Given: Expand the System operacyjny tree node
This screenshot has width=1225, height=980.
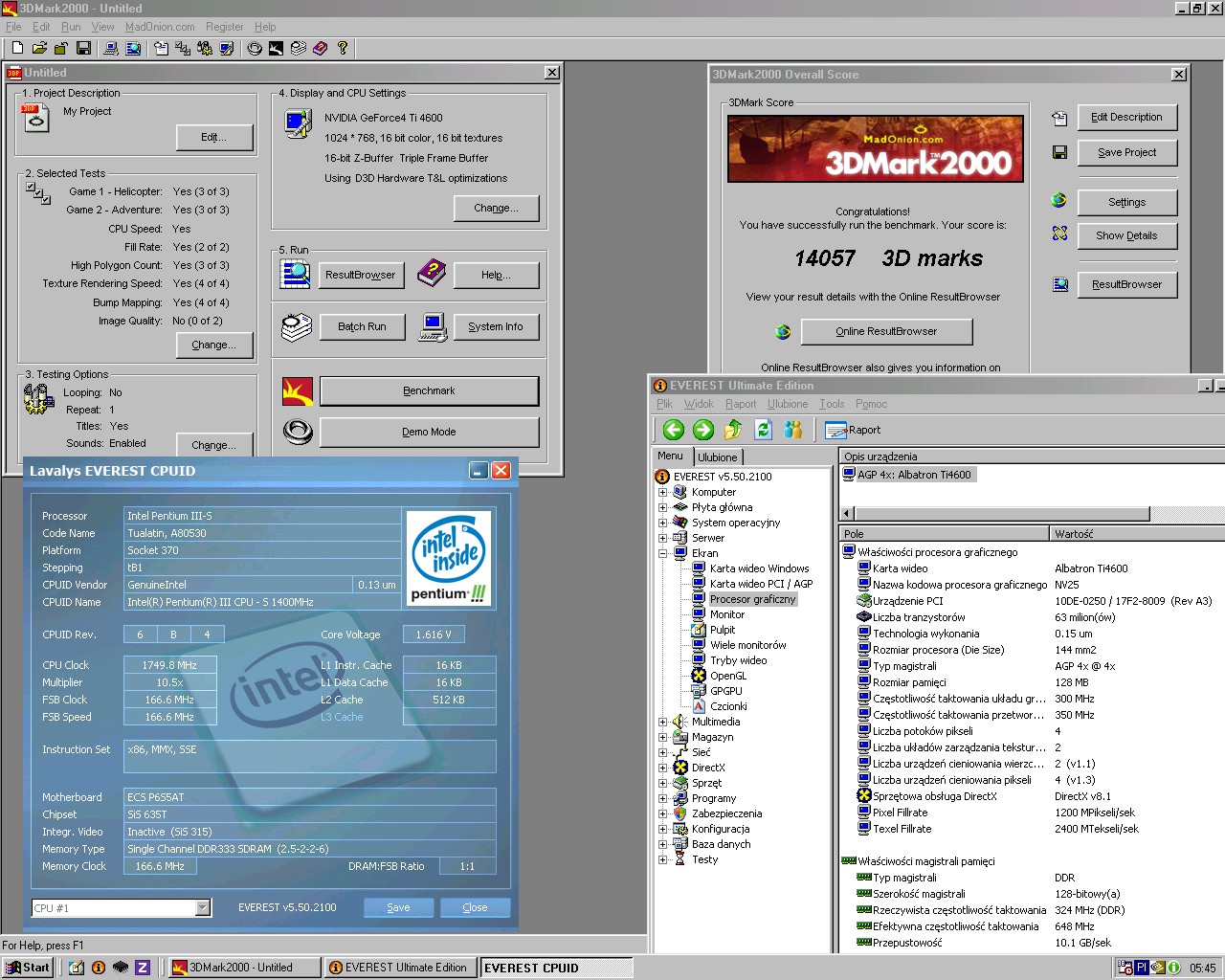Looking at the screenshot, I should 662,523.
